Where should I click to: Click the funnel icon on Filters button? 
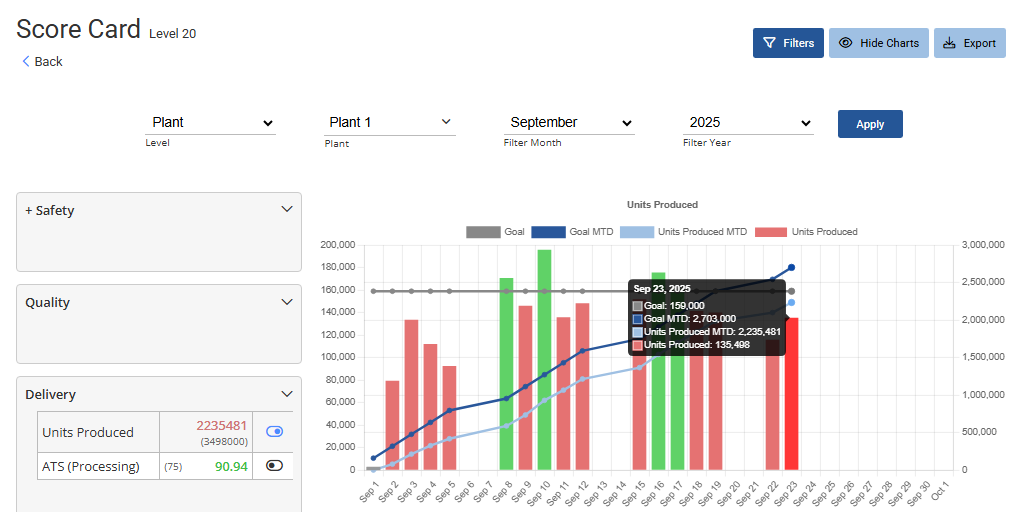click(770, 43)
